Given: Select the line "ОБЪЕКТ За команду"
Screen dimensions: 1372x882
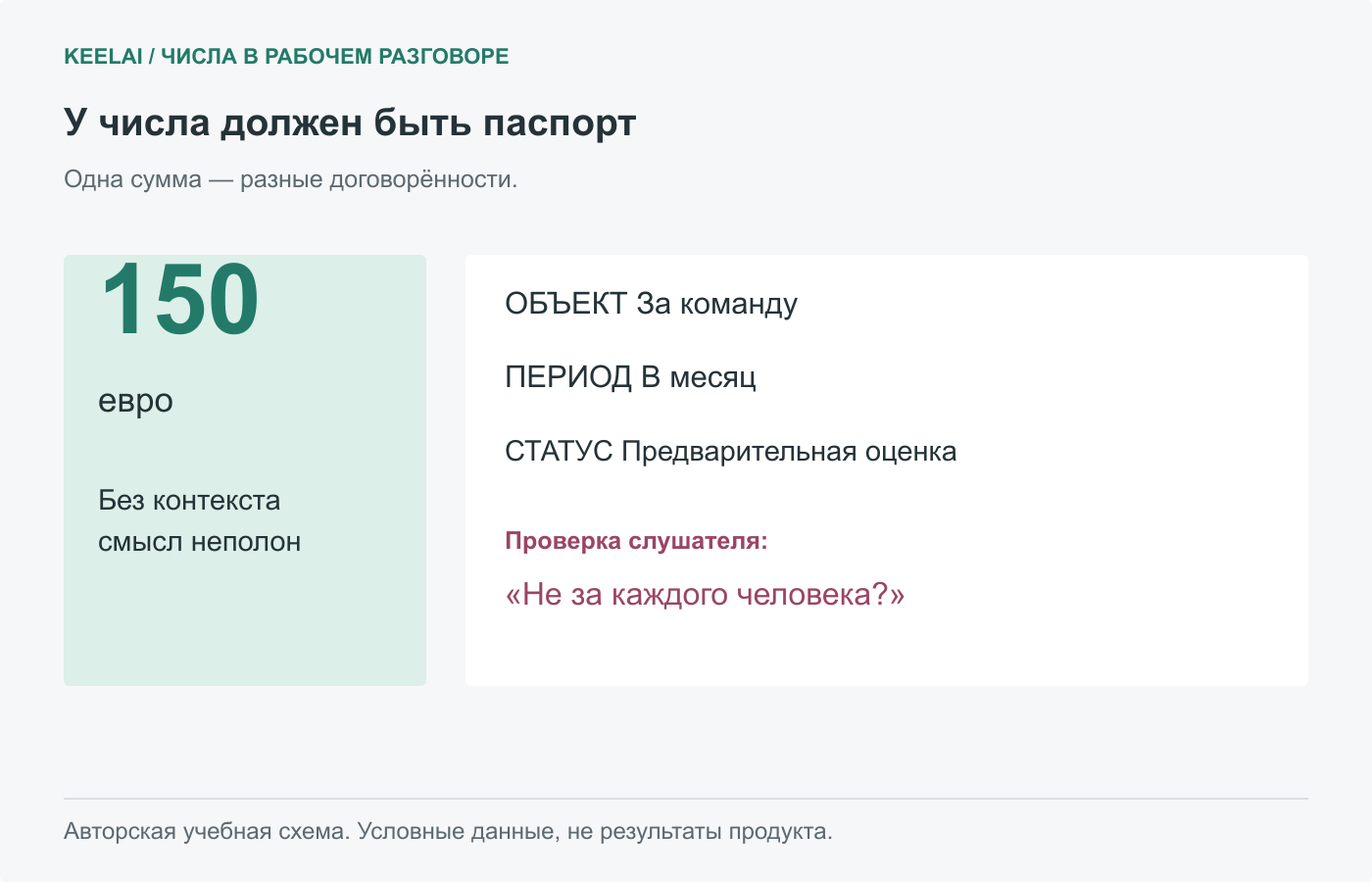Looking at the screenshot, I should [651, 304].
